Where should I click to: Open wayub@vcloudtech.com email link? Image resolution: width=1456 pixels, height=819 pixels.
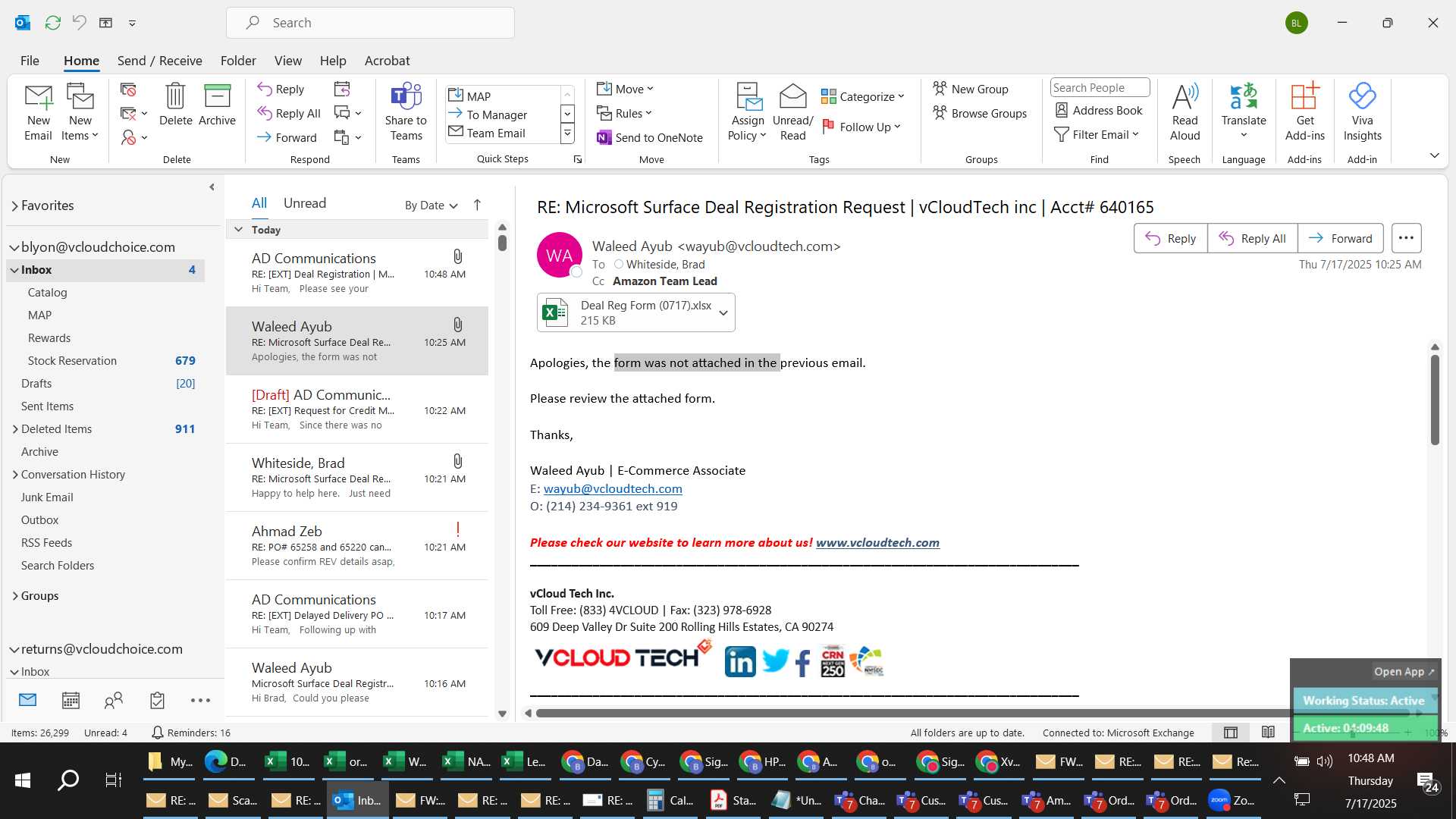[613, 489]
